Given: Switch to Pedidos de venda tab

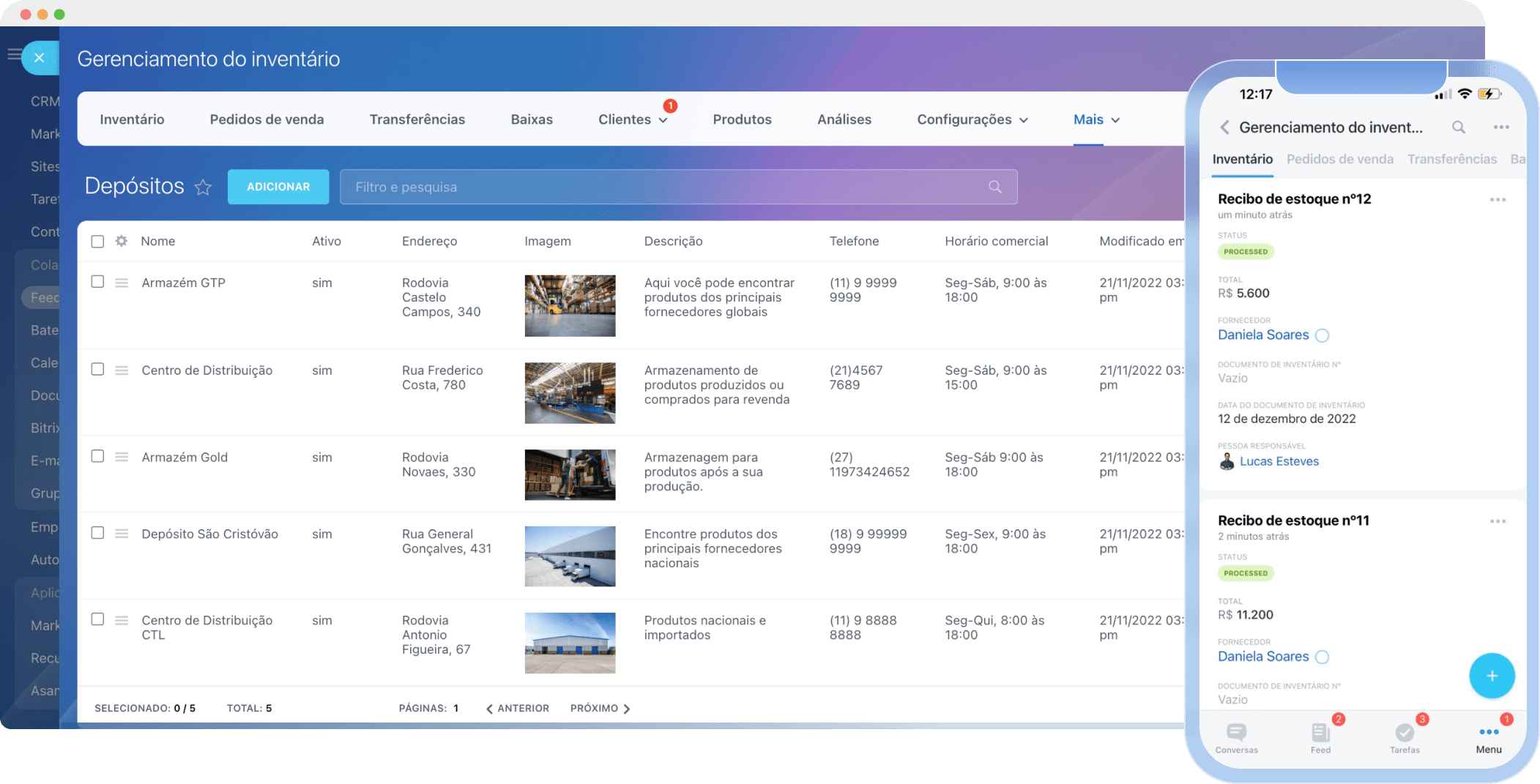Looking at the screenshot, I should point(267,119).
